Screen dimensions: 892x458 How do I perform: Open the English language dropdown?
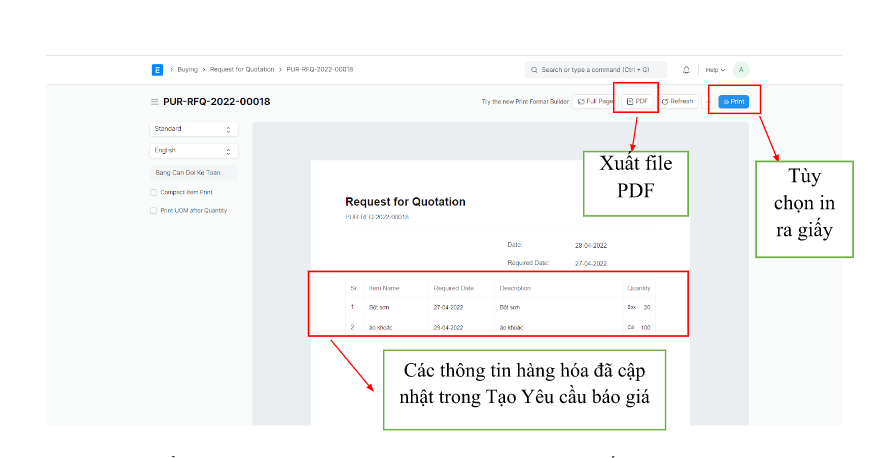pos(194,151)
